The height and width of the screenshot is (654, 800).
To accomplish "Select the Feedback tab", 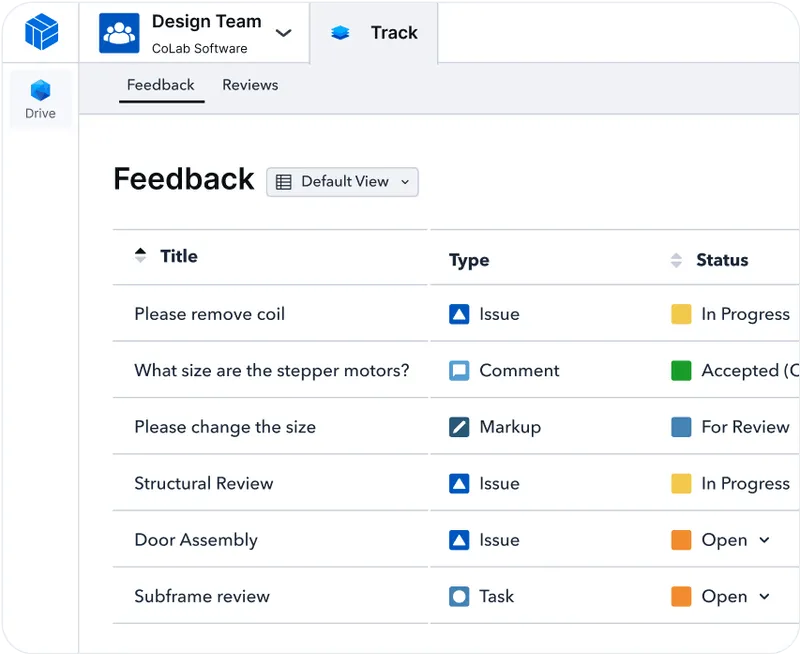I will point(160,85).
